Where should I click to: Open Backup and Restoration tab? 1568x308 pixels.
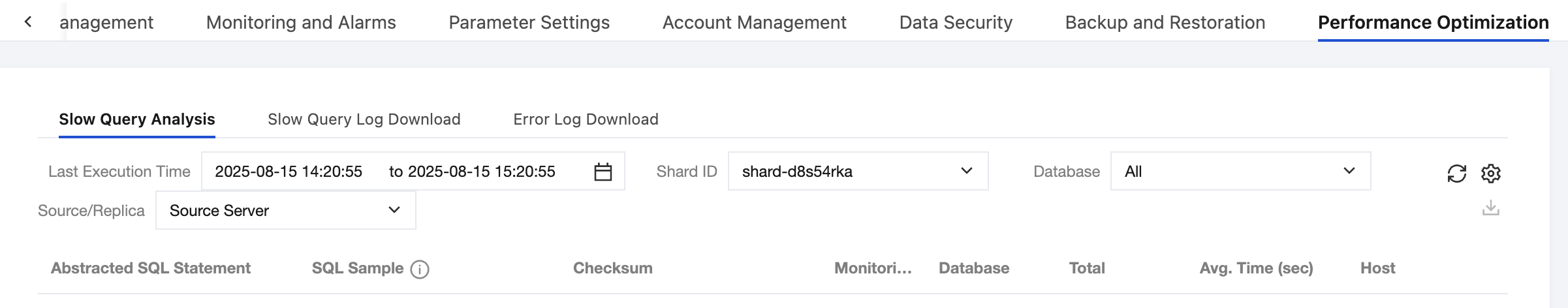click(x=1165, y=22)
